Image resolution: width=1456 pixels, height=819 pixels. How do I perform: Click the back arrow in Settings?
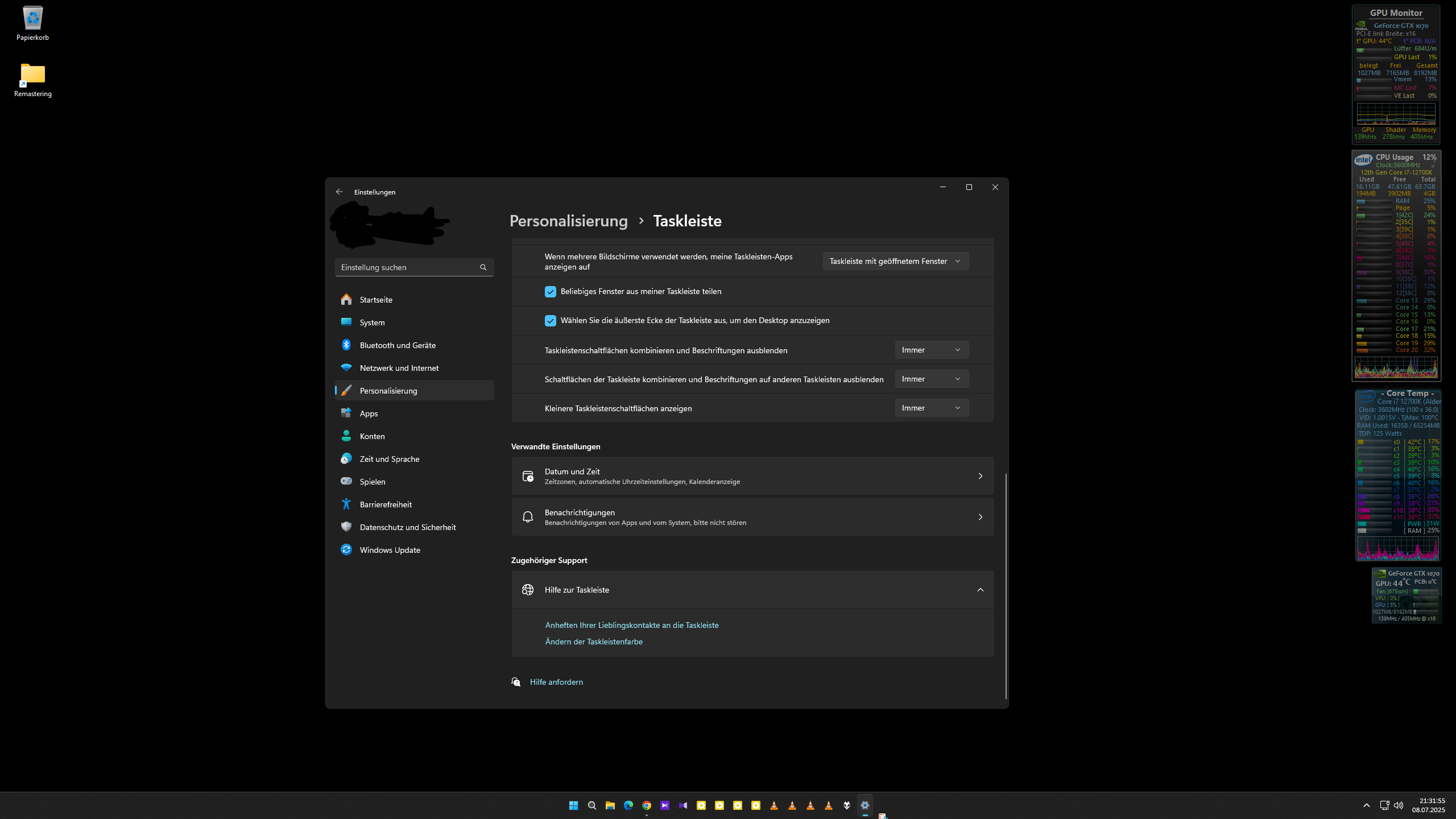pos(339,192)
